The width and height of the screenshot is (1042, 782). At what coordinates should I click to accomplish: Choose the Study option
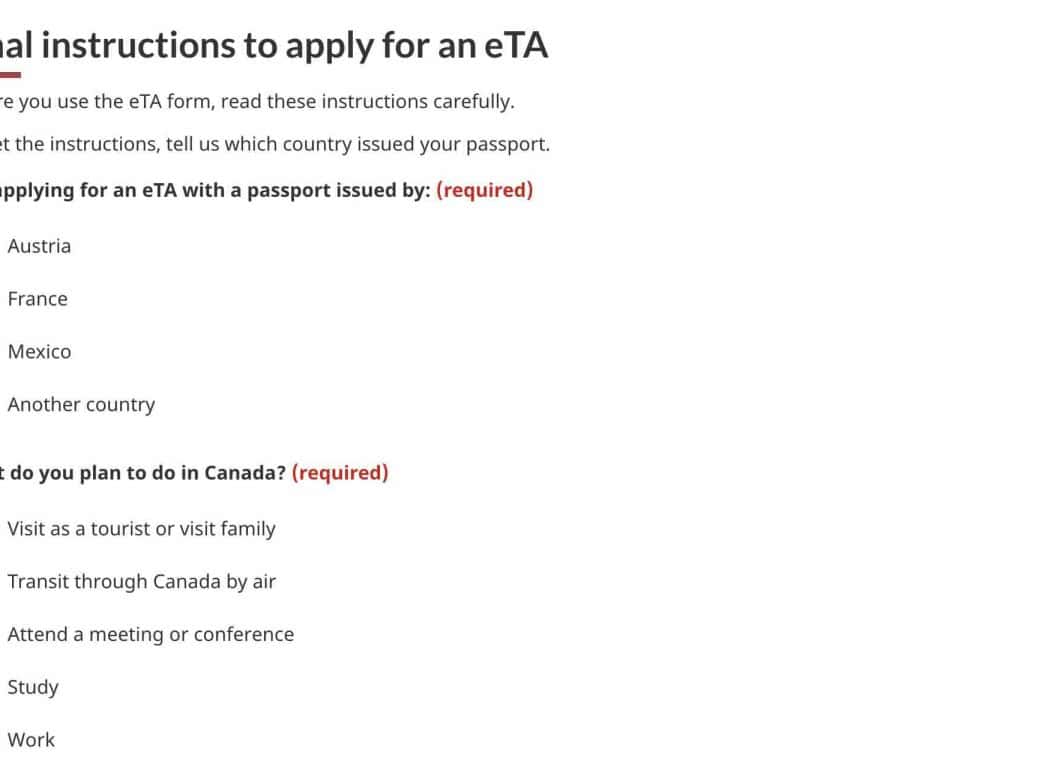click(x=32, y=688)
